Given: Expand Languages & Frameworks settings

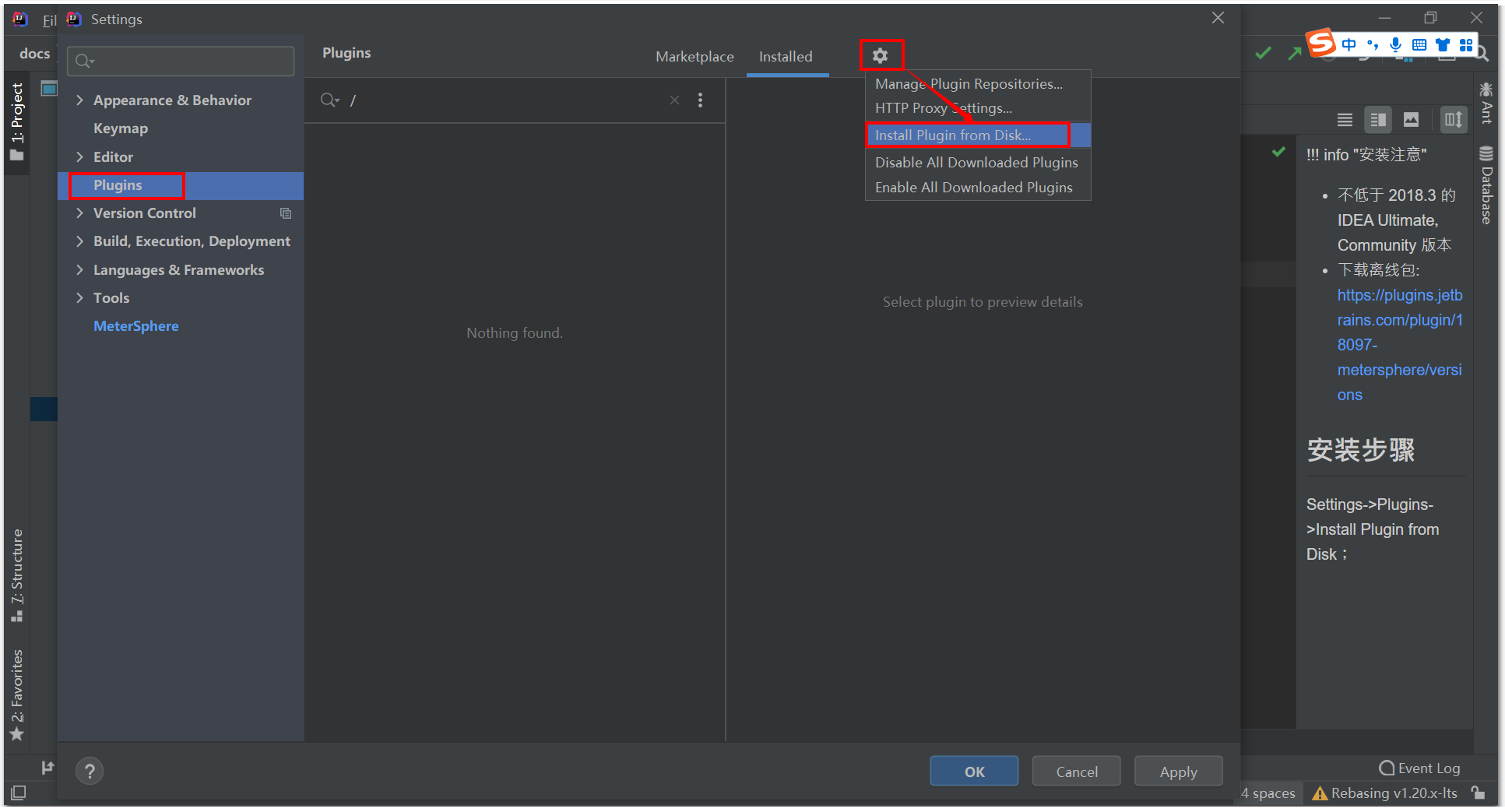Looking at the screenshot, I should 79,269.
